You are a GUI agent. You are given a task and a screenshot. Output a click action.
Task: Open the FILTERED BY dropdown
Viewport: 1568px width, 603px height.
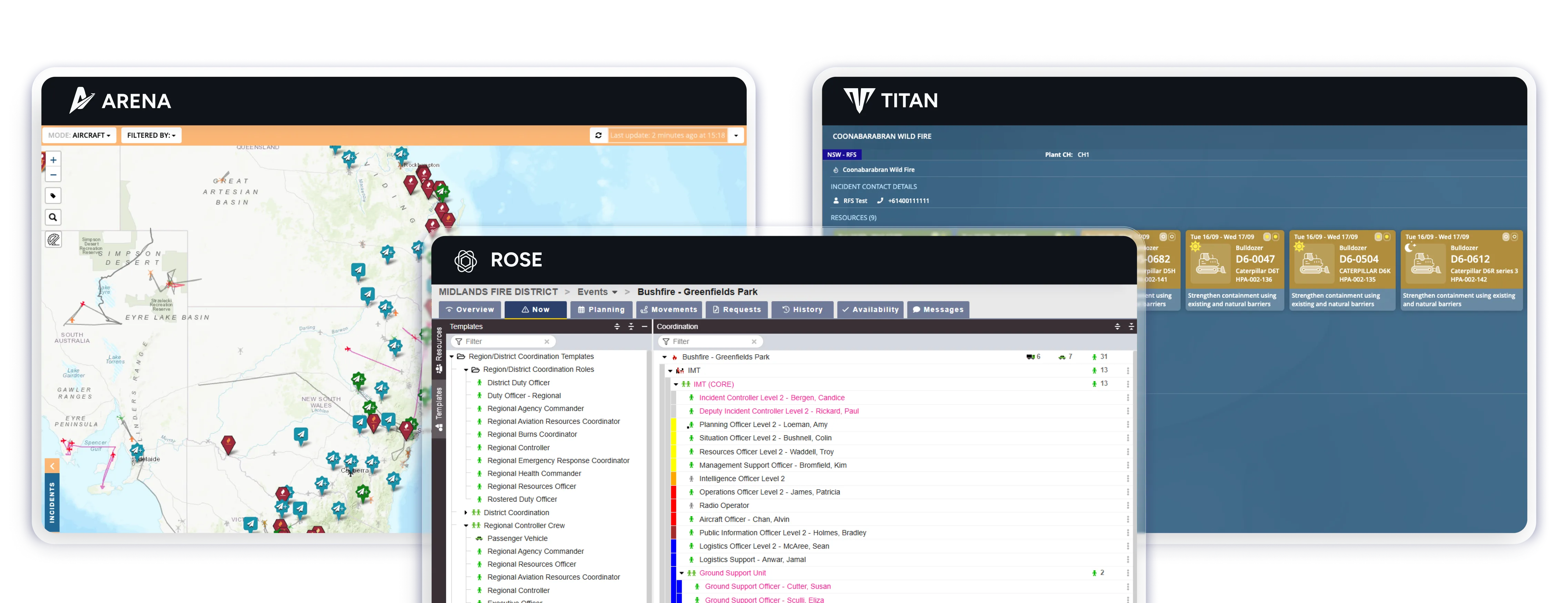[151, 135]
